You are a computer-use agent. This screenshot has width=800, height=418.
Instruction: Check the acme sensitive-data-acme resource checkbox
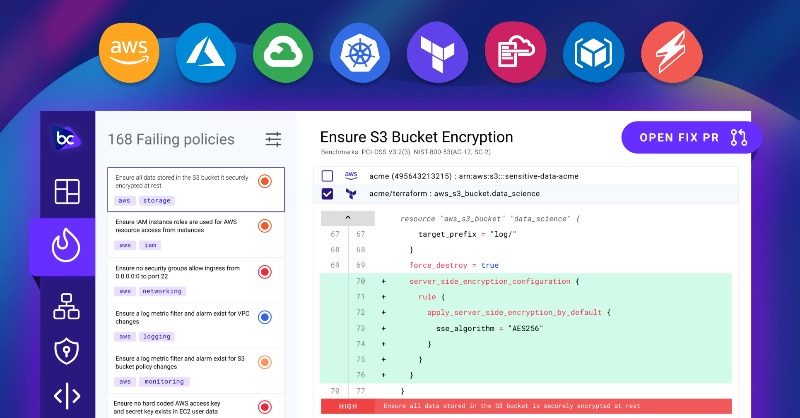click(x=328, y=176)
